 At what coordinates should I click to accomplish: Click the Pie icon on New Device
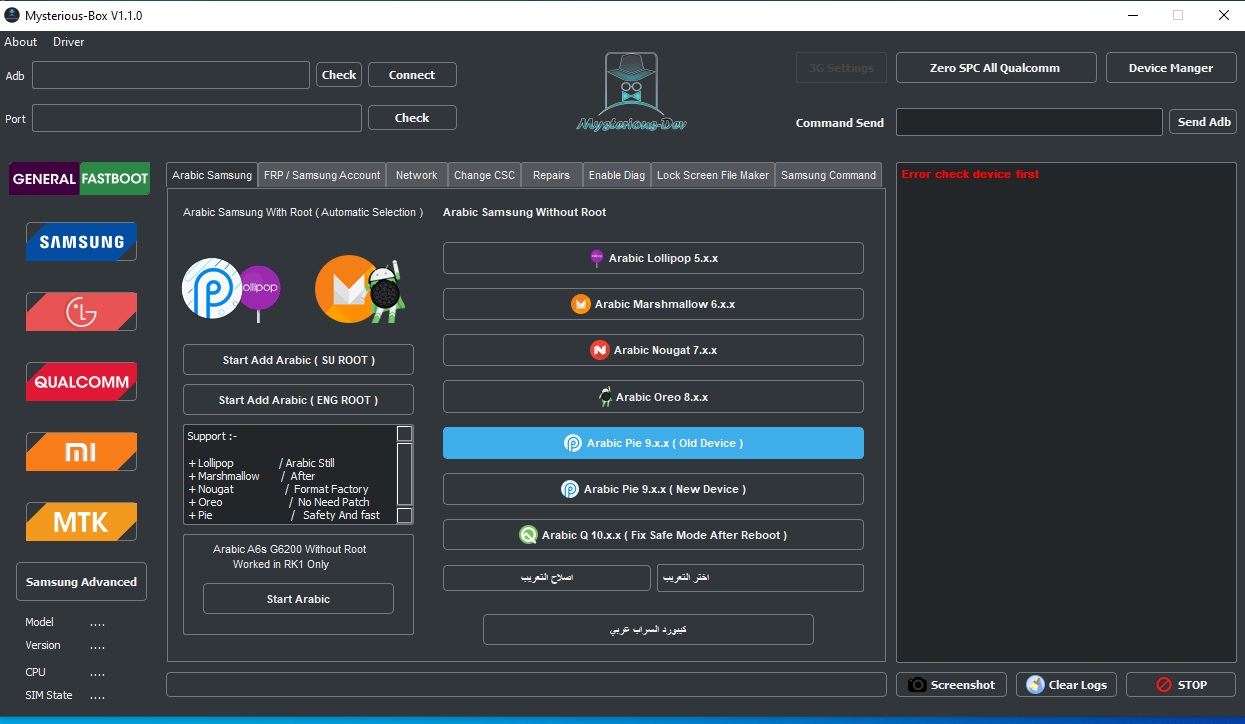click(570, 489)
